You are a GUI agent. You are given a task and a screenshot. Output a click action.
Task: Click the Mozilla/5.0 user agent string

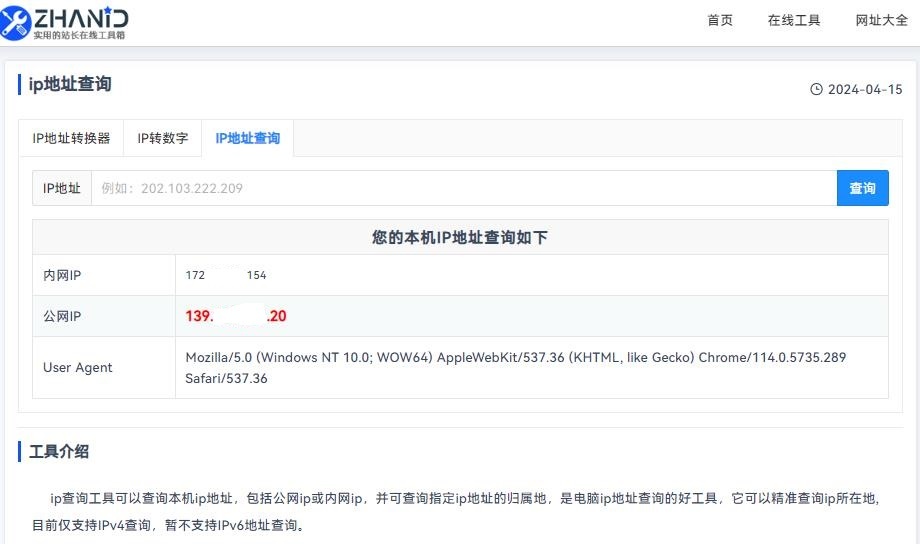(x=515, y=368)
